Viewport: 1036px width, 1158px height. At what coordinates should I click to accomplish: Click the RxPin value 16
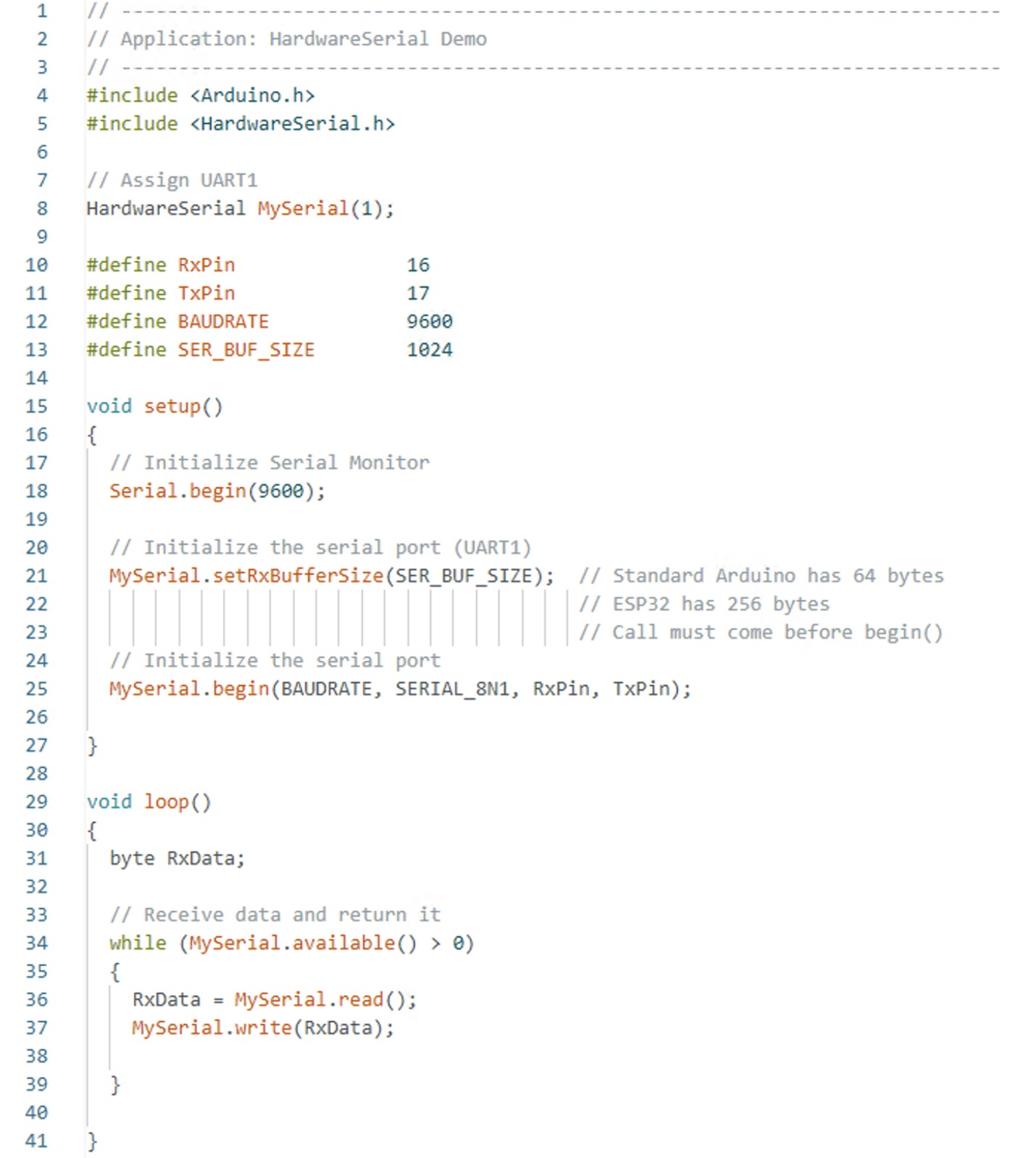[x=417, y=265]
